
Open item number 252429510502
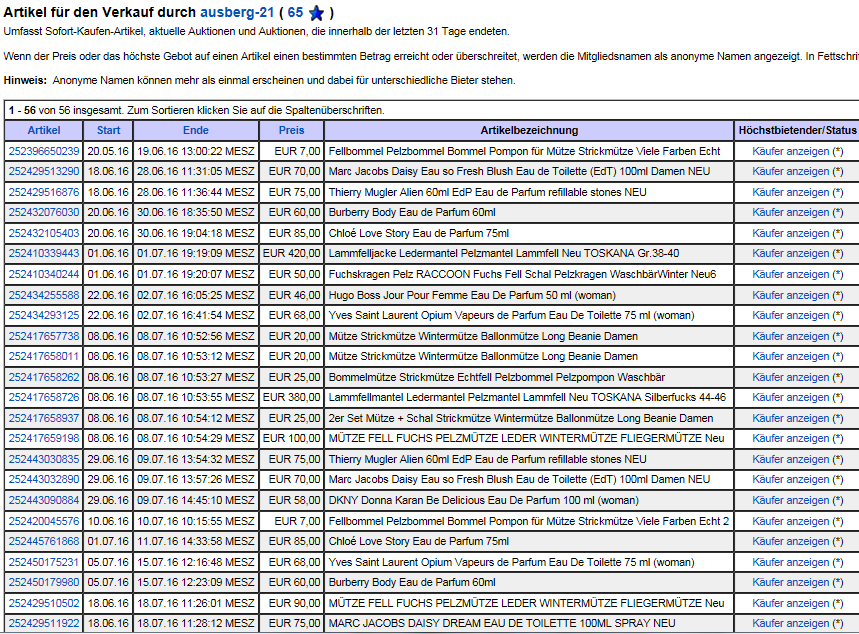(44, 604)
